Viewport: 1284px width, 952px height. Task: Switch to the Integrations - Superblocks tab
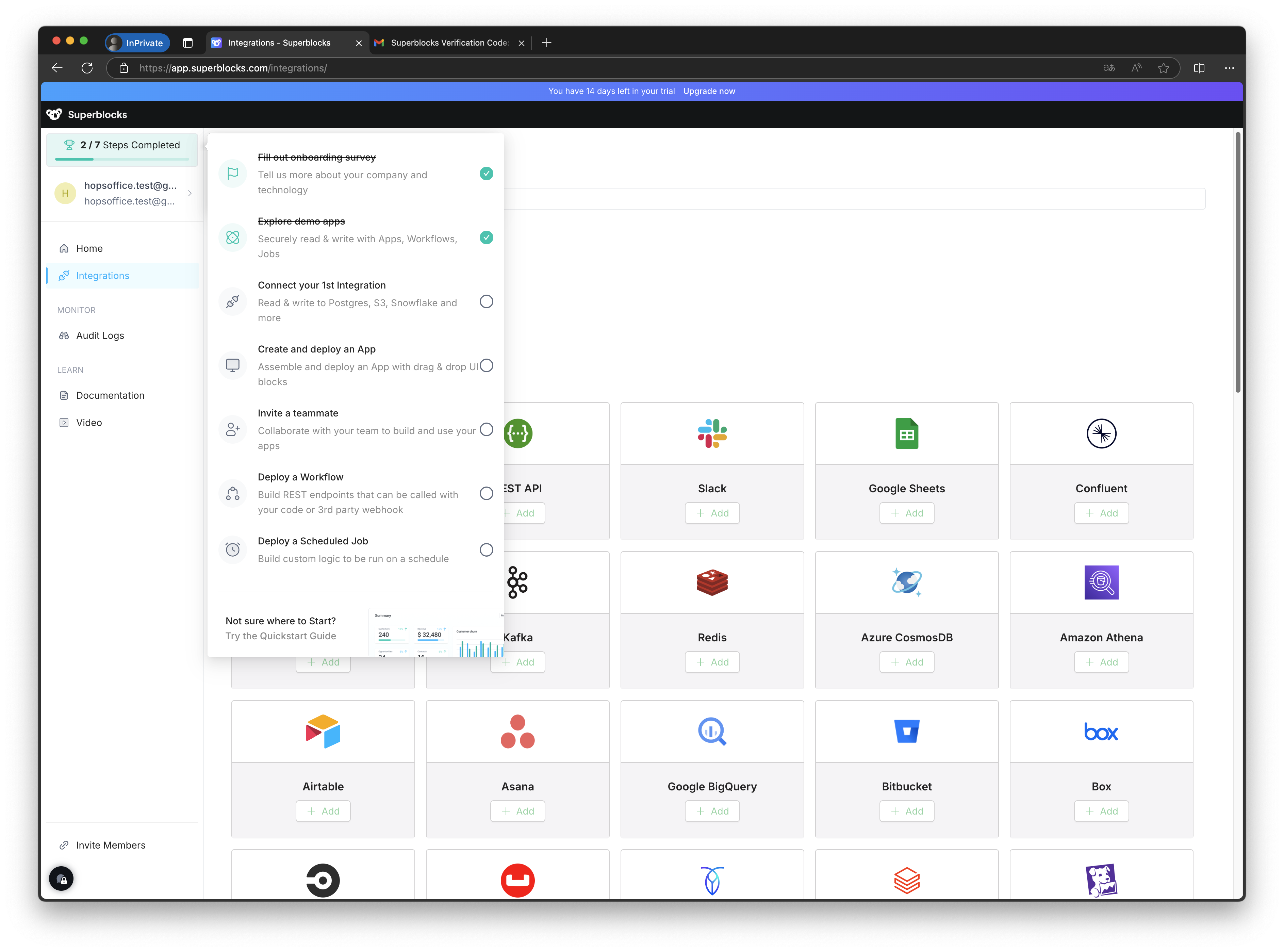[287, 43]
